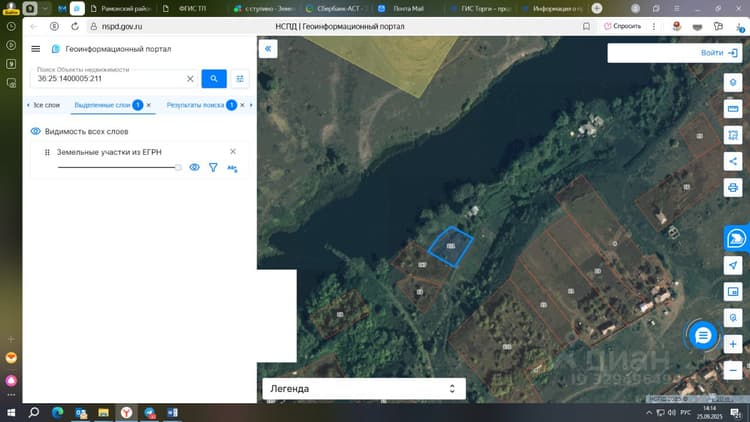750x422 pixels.
Task: Zoom out with the minus button
Action: pos(733,370)
